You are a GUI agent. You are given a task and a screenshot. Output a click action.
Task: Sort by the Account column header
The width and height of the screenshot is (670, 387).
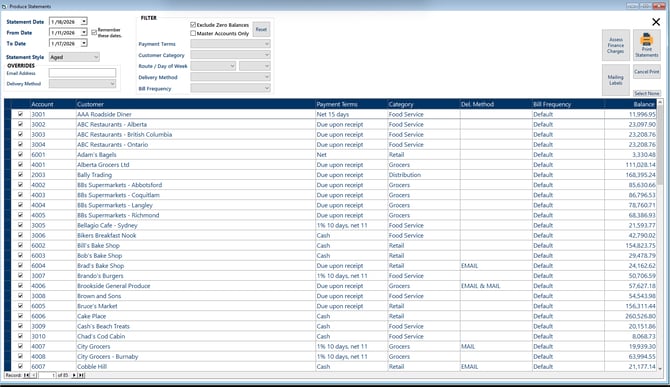(x=53, y=104)
